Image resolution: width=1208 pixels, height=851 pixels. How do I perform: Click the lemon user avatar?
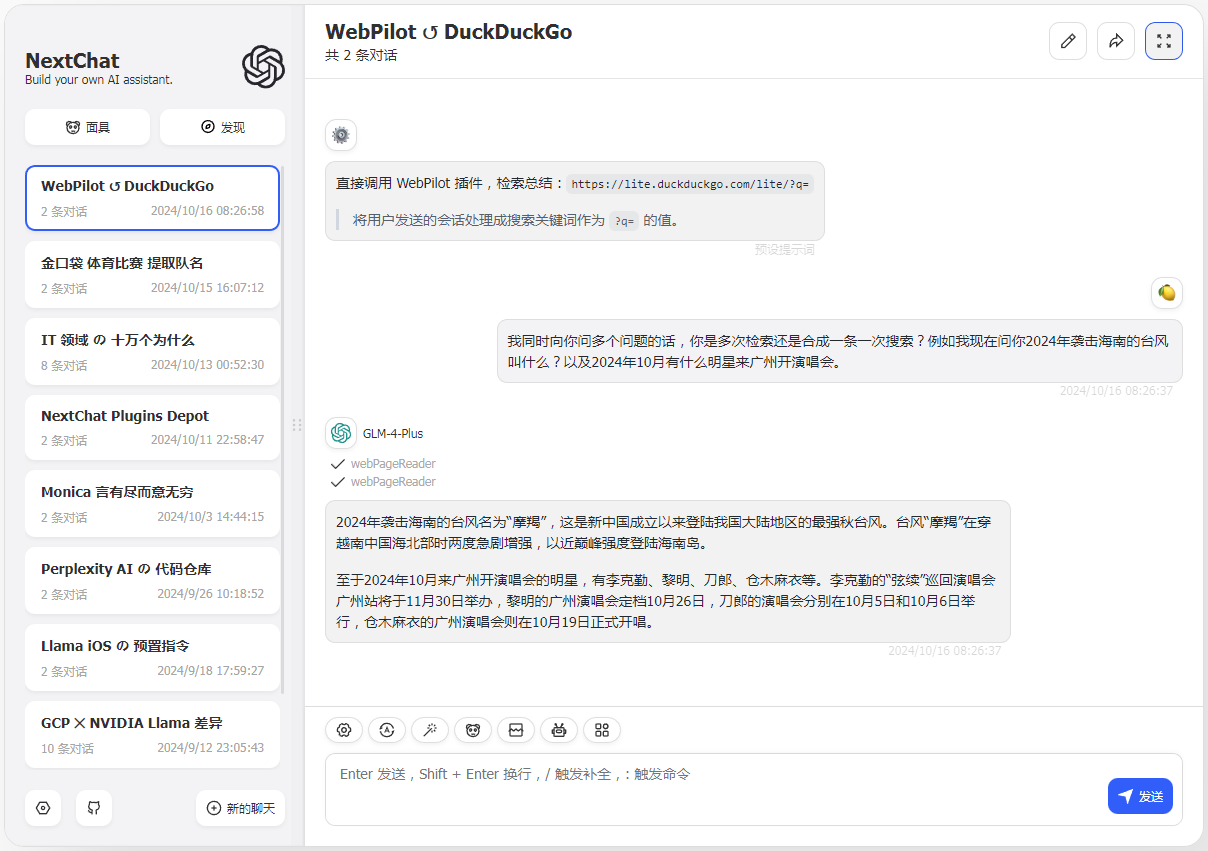coord(1167,293)
